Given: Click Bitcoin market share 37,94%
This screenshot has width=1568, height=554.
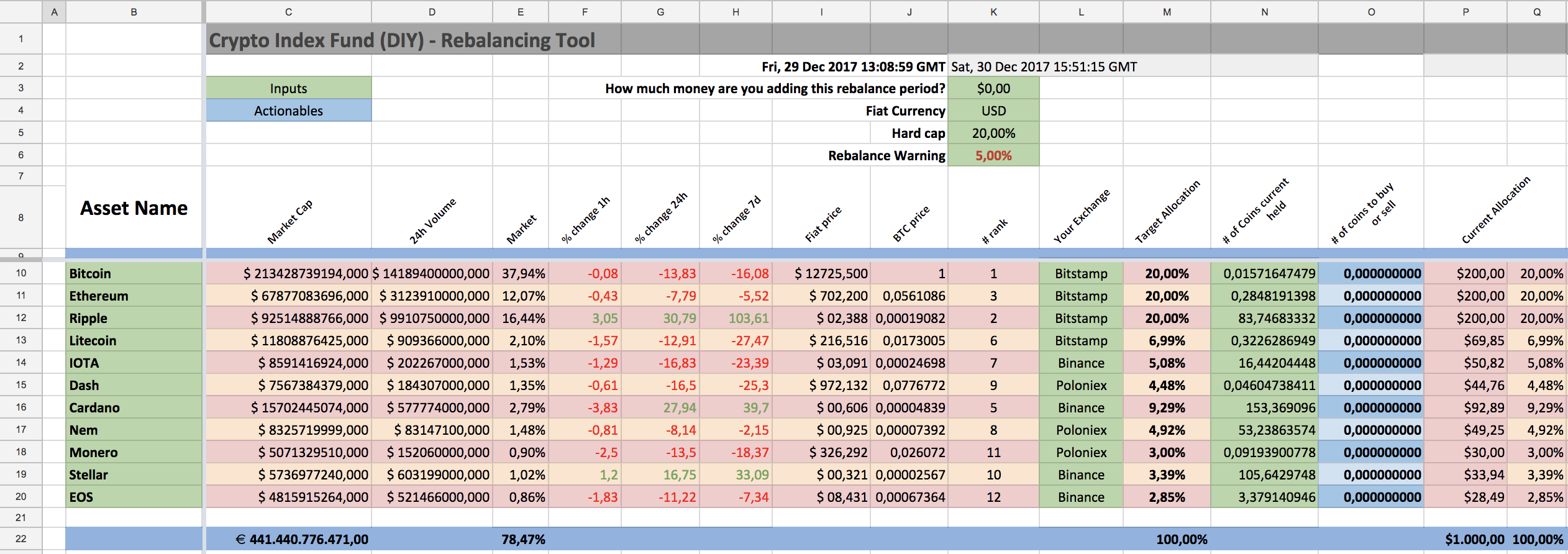Looking at the screenshot, I should point(521,273).
